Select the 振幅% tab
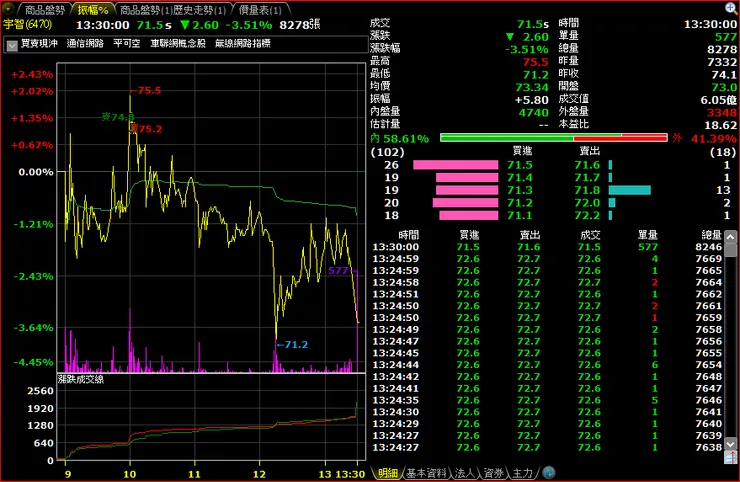Screen dimensions: 740x482 click(93, 10)
